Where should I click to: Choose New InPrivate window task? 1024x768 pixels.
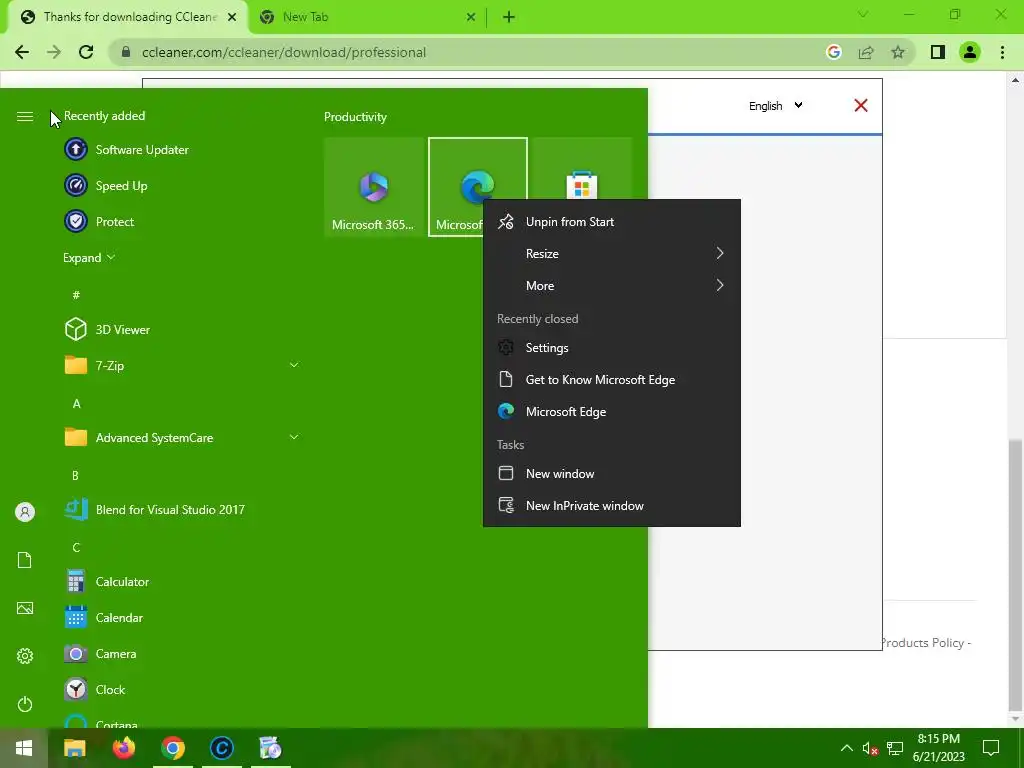611,505
